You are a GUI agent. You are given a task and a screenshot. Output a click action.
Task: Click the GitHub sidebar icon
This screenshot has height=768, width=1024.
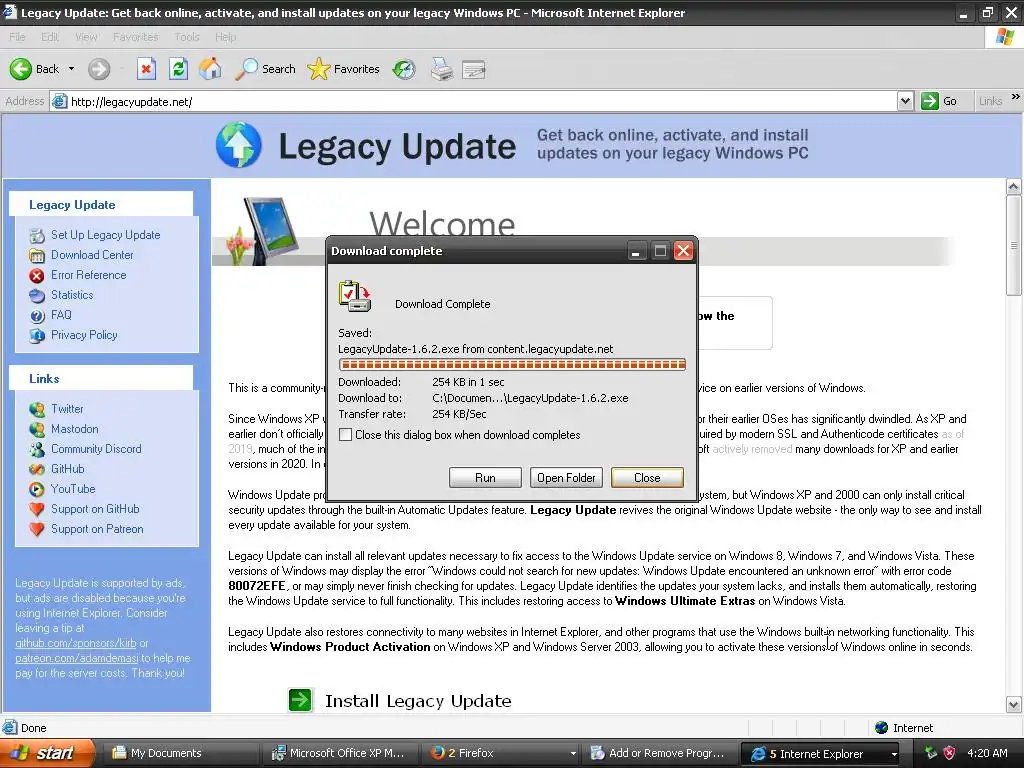37,469
